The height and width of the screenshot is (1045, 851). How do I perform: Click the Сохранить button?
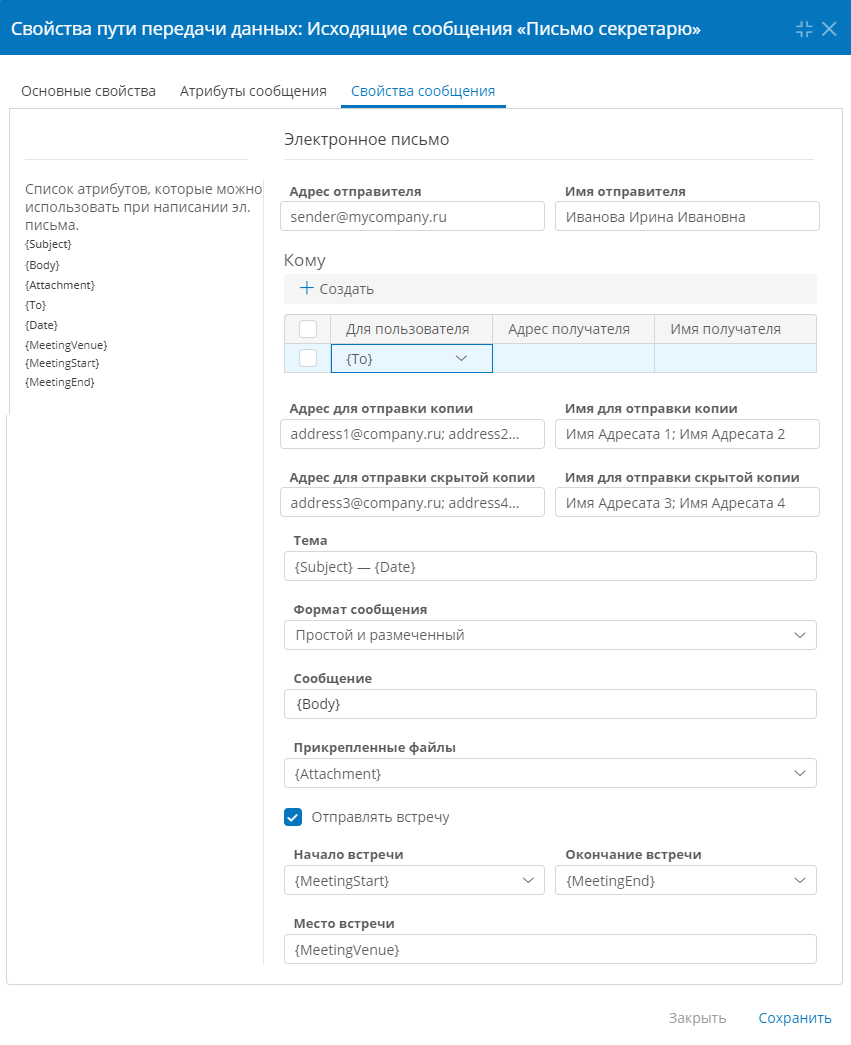(x=795, y=1018)
